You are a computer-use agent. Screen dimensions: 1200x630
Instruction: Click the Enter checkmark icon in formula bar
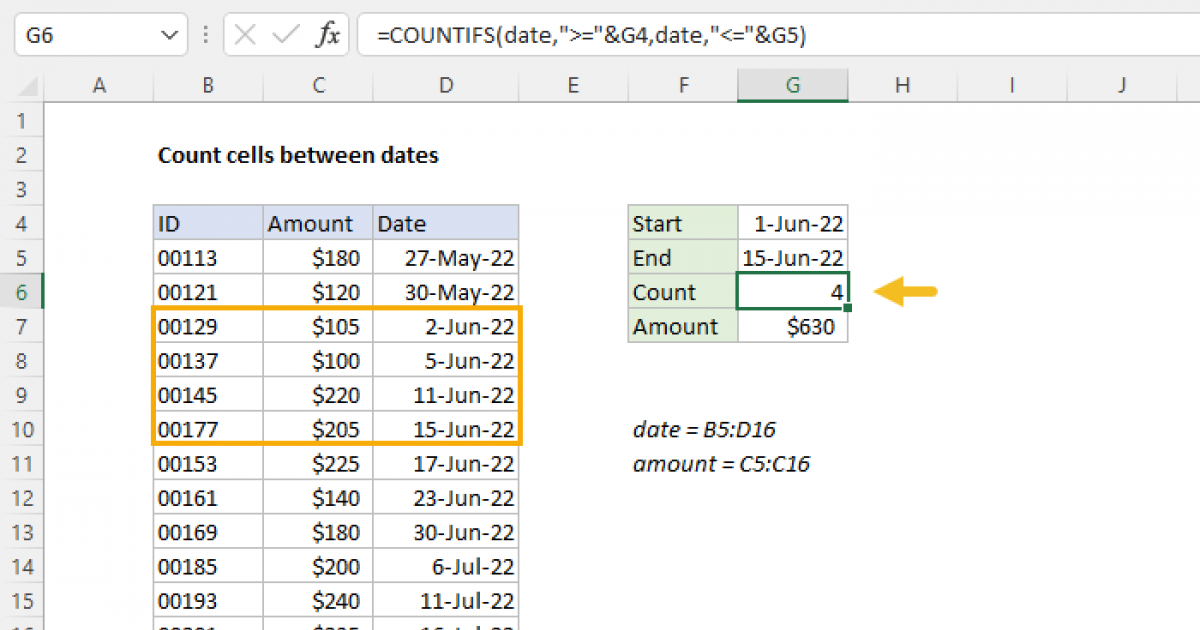click(x=286, y=36)
